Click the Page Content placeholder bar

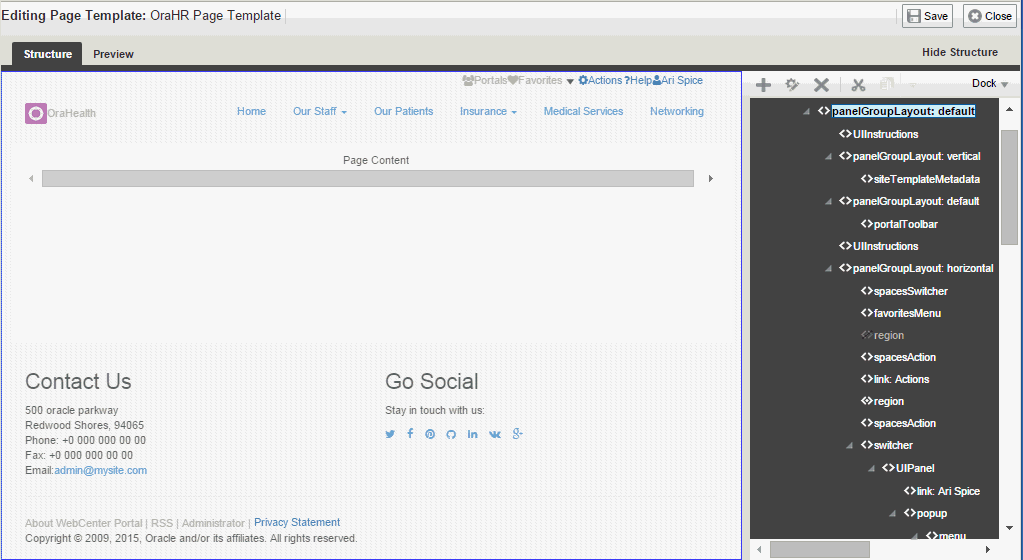click(x=368, y=179)
